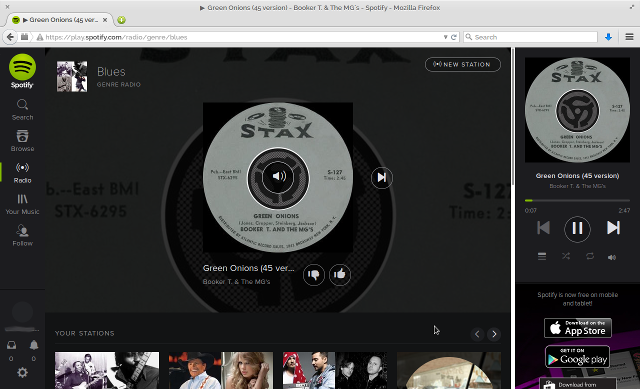Viewport: 640px width, 389px height.
Task: Open Search in the left sidebar
Action: [22, 110]
